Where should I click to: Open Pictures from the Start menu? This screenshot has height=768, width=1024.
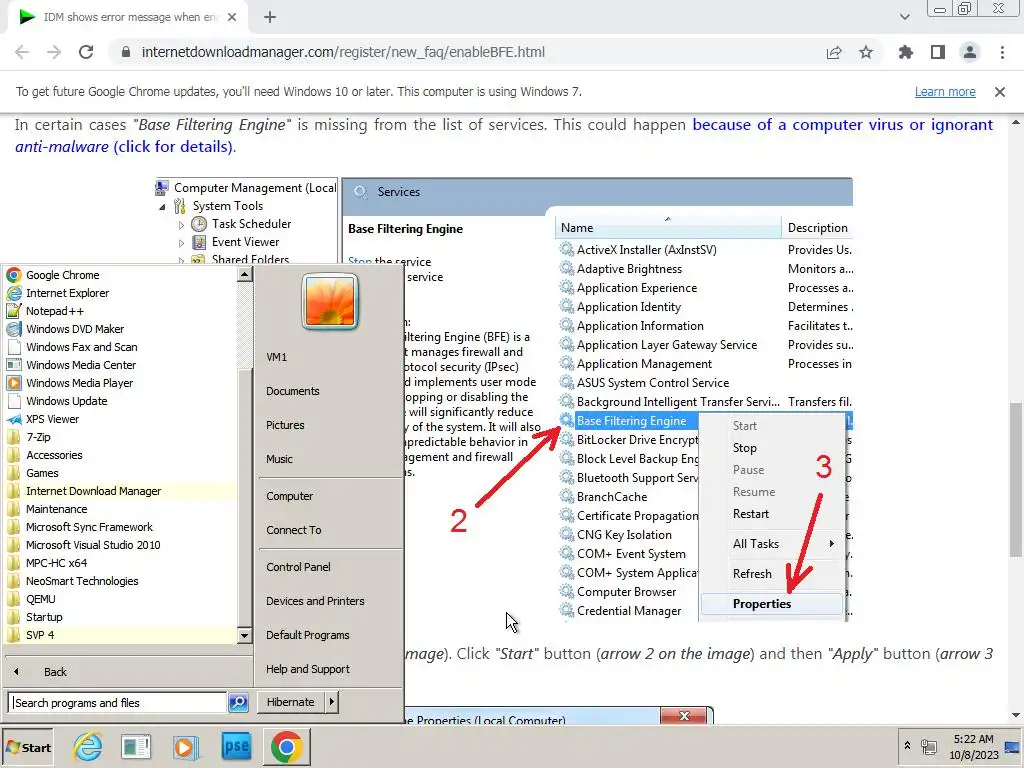click(x=285, y=425)
